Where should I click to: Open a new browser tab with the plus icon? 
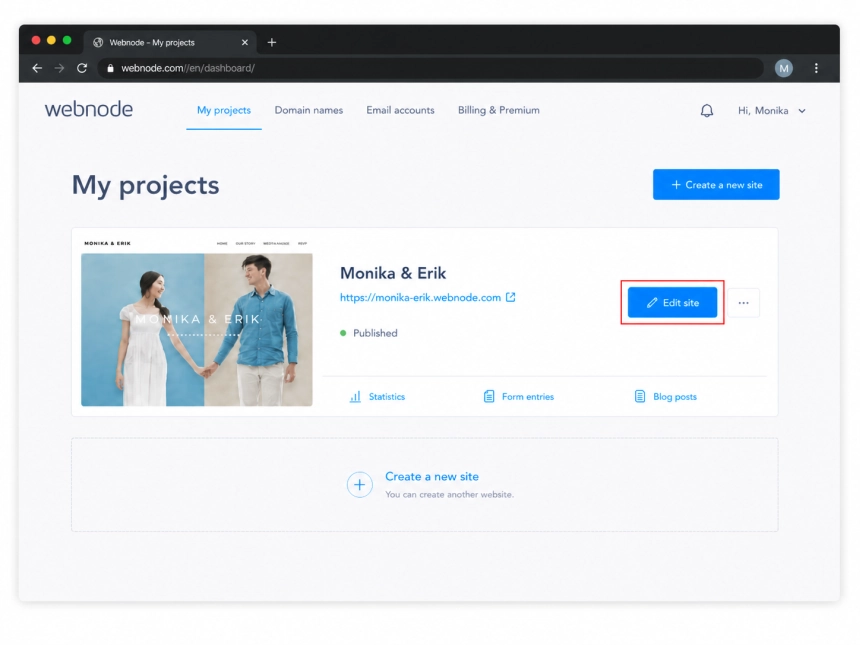tap(271, 42)
